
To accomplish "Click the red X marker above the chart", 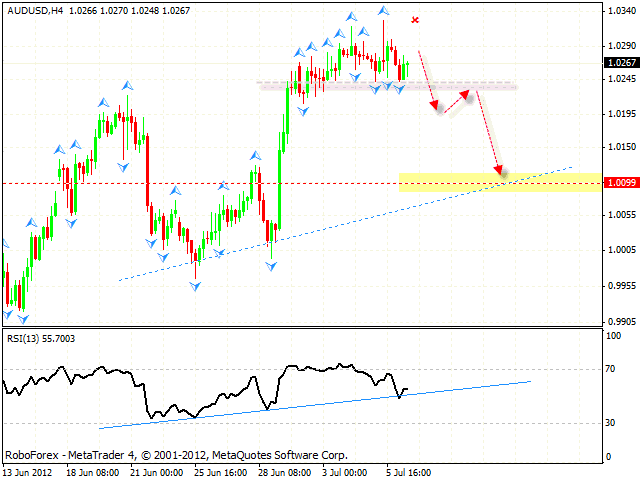I will [x=415, y=19].
